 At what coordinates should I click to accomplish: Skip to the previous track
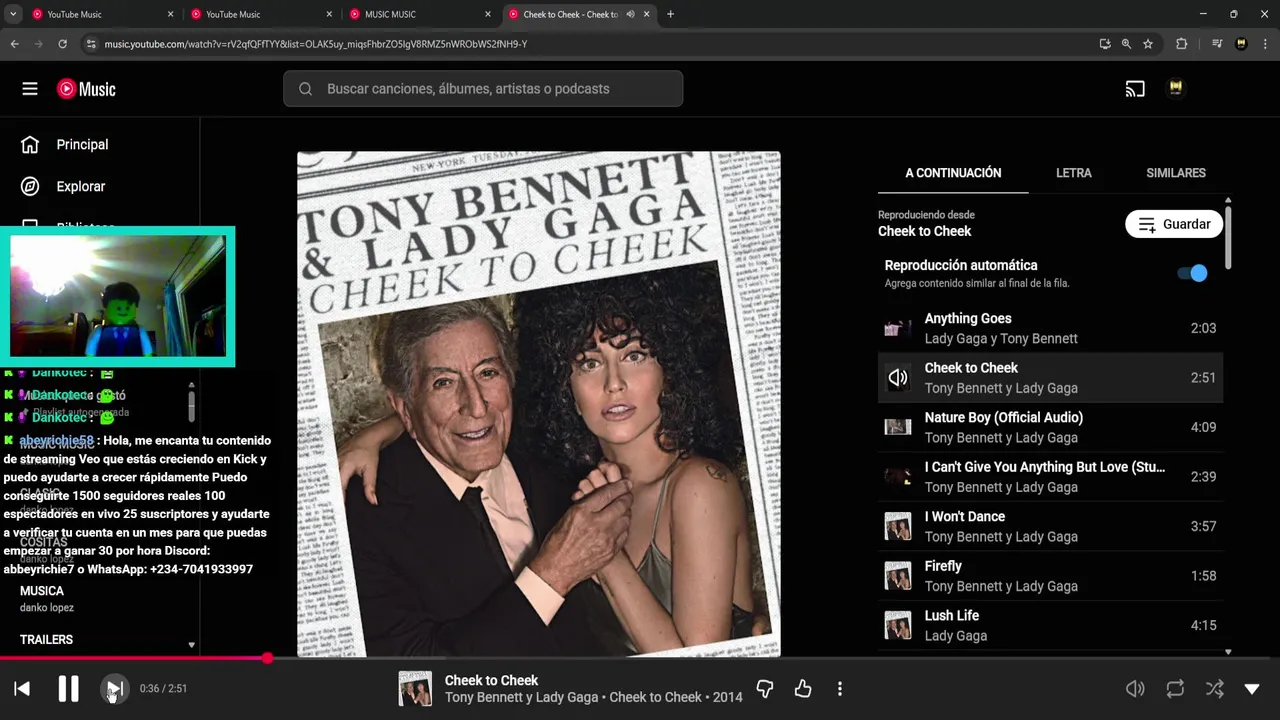[x=22, y=688]
